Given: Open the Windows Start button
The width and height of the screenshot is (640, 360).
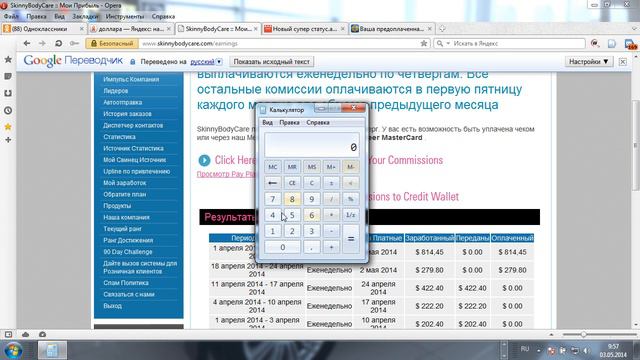Looking at the screenshot, I should coord(13,351).
